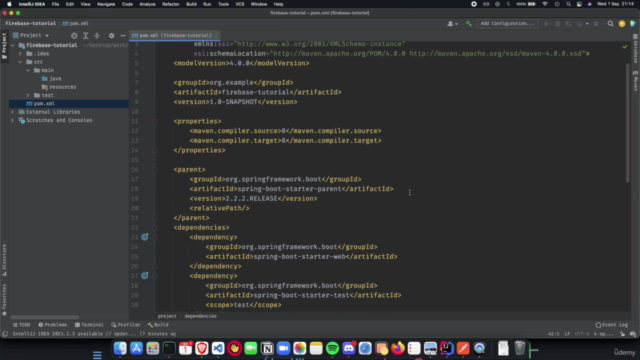Image resolution: width=640 pixels, height=360 pixels.
Task: Fold the properties block at line 11
Action: 155,121
